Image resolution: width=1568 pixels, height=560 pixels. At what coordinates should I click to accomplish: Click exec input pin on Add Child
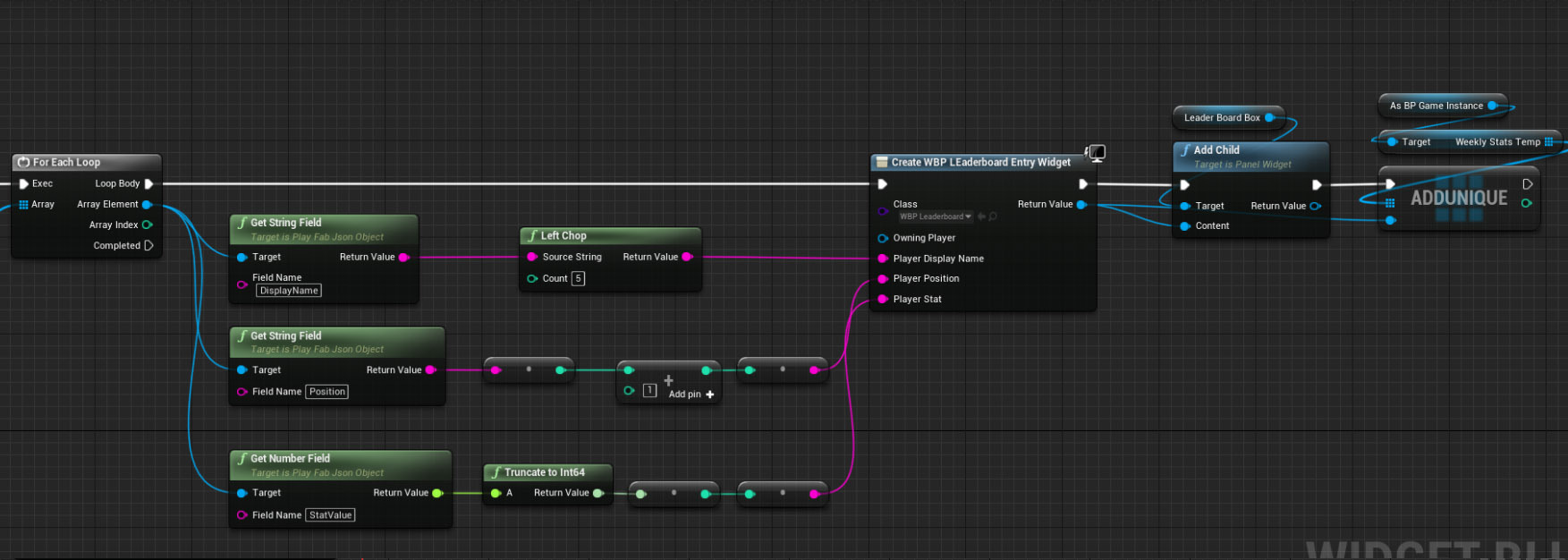pos(1185,185)
